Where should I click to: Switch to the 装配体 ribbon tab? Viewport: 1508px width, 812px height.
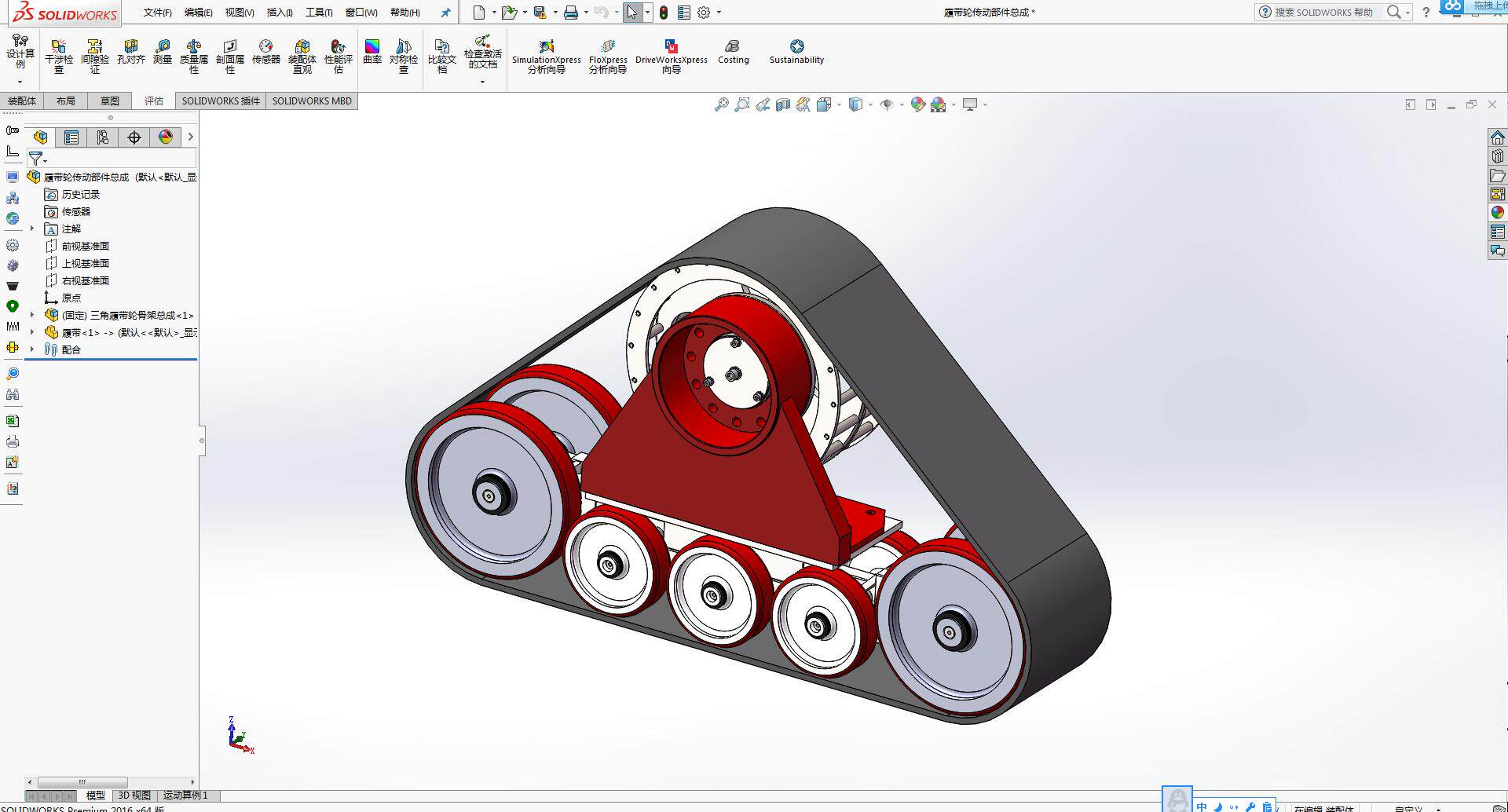22,101
